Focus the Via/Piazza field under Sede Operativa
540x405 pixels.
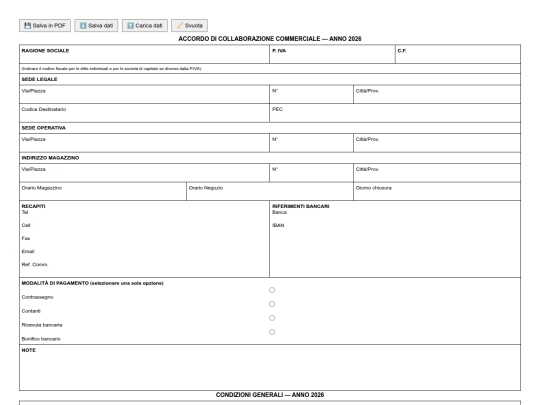click(144, 143)
